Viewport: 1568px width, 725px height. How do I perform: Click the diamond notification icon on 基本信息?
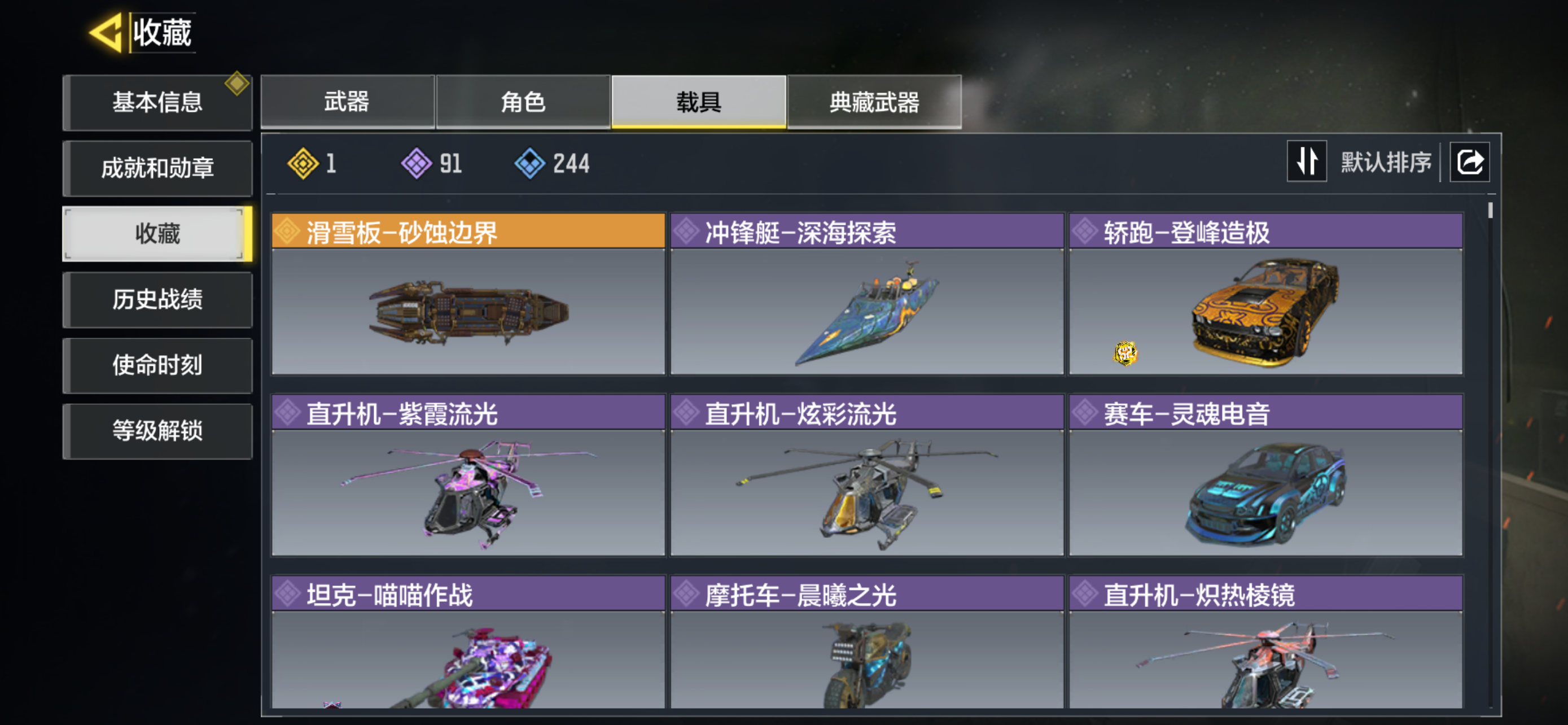[x=237, y=84]
